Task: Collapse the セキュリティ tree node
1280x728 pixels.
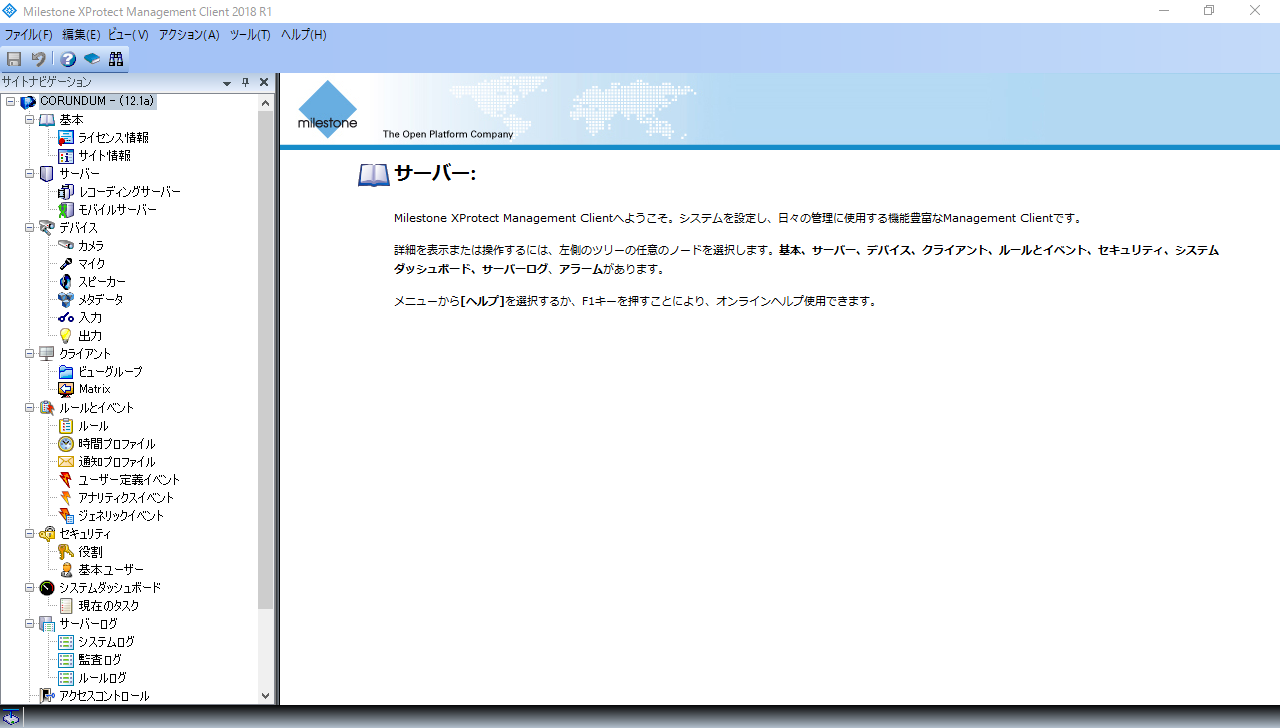Action: pos(30,534)
